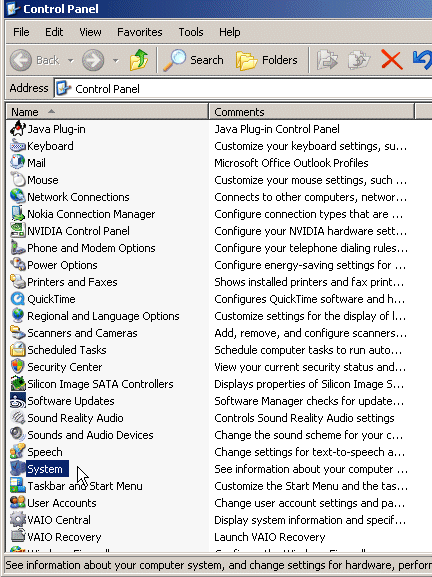This screenshot has height=577, width=432.
Task: Select the Mouse applet icon
Action: pos(18,180)
